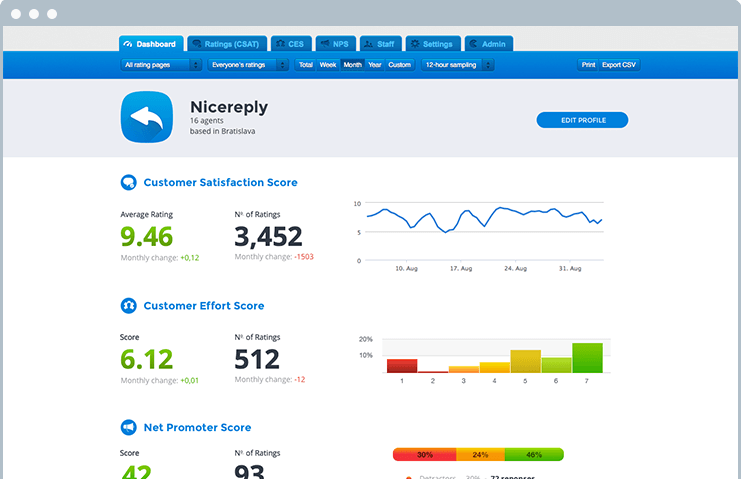Choose the Custom time range
This screenshot has width=741, height=479.
400,65
